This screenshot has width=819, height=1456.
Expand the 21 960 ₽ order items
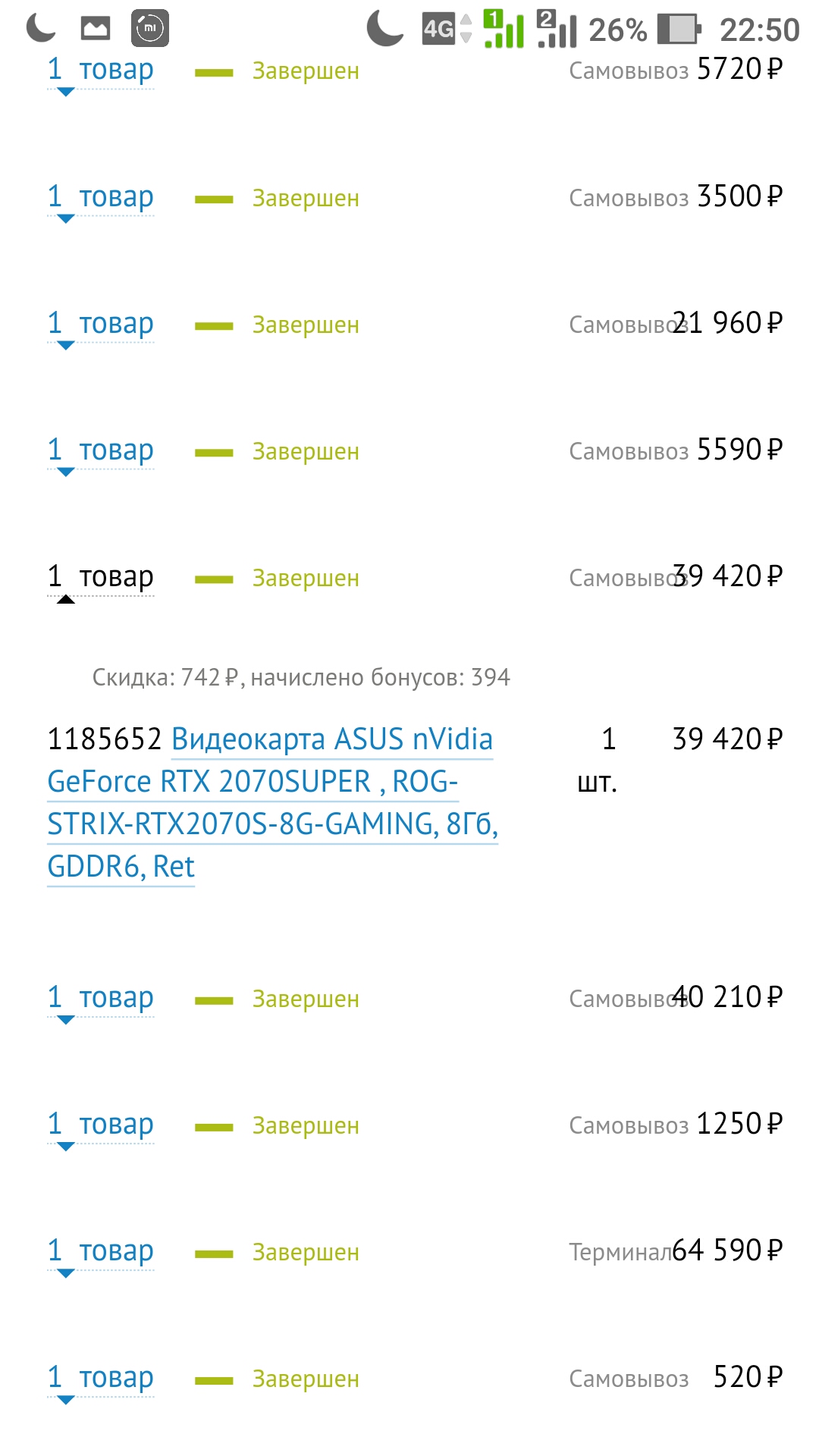coord(100,325)
